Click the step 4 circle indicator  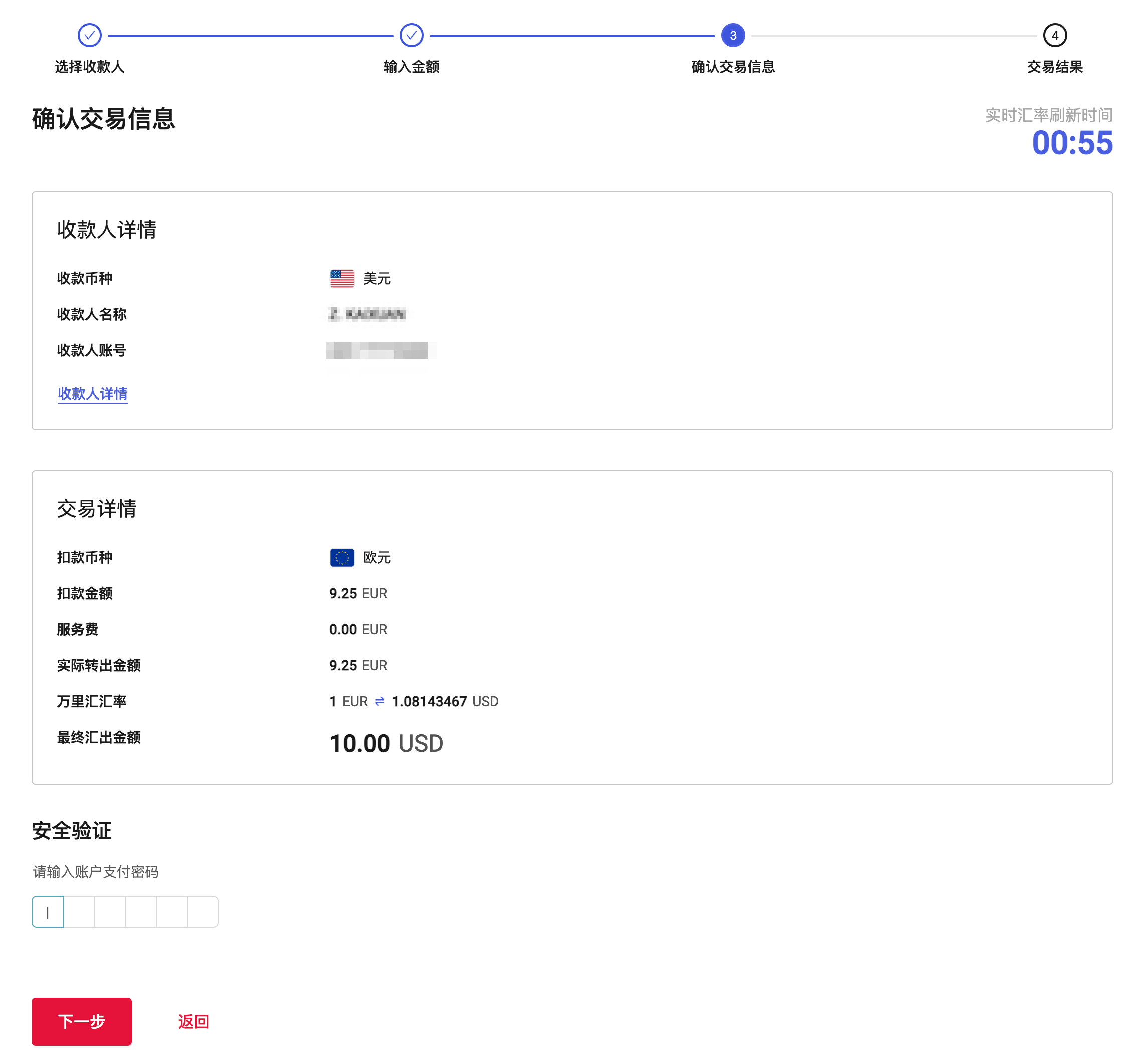pos(1055,36)
